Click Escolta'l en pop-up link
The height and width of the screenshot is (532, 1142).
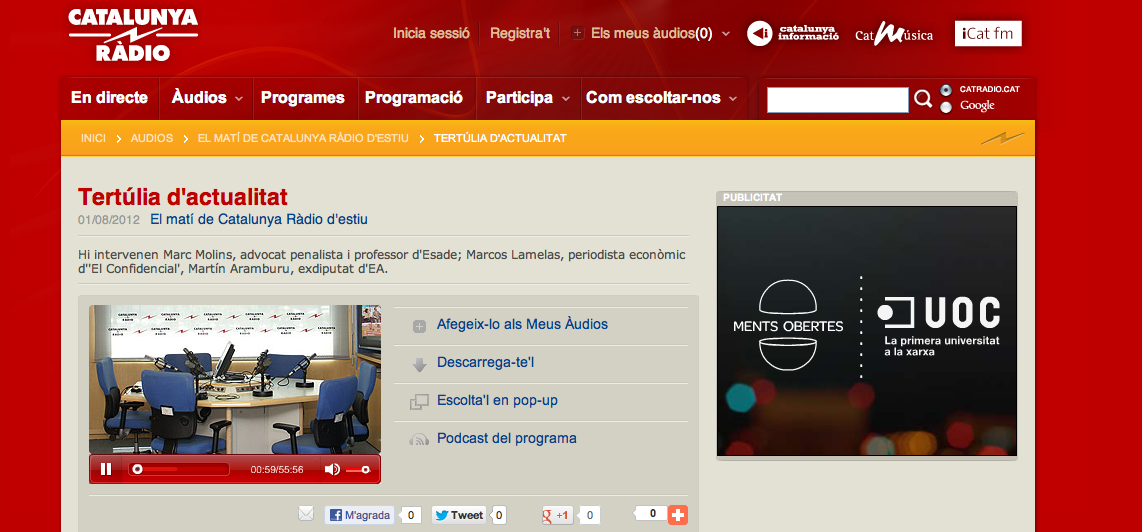(497, 400)
